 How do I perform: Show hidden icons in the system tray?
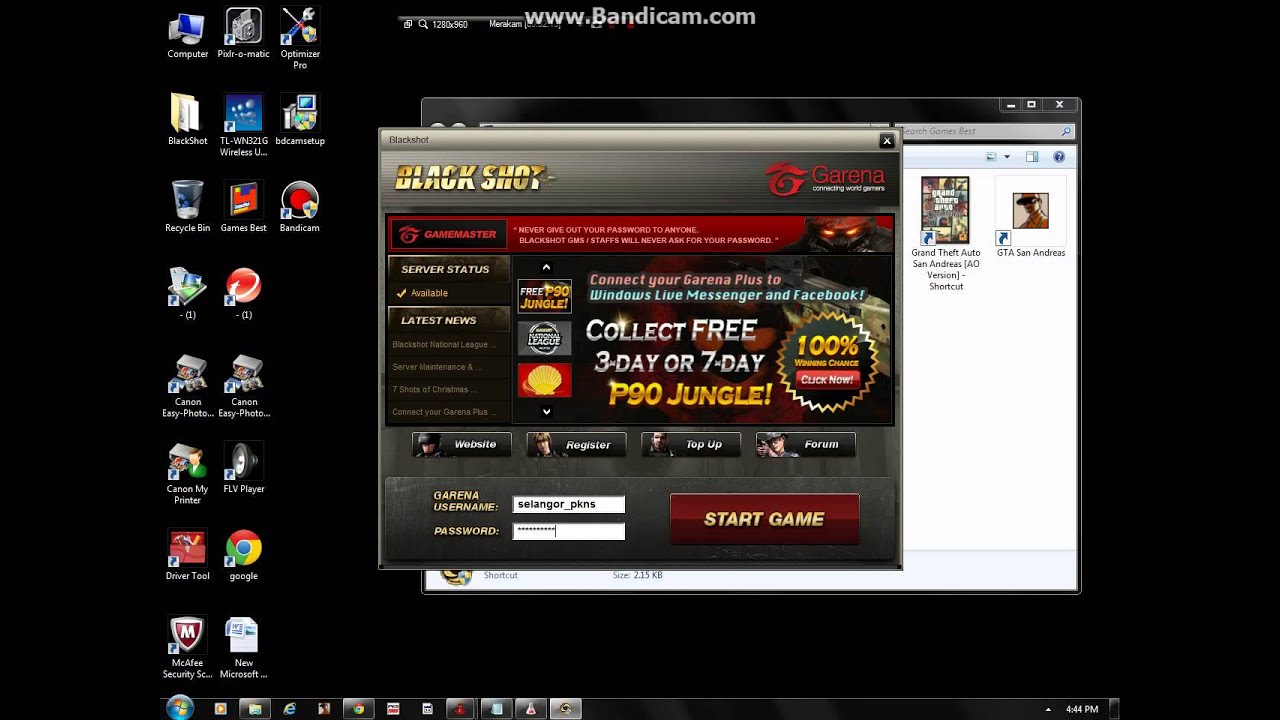[x=1048, y=709]
